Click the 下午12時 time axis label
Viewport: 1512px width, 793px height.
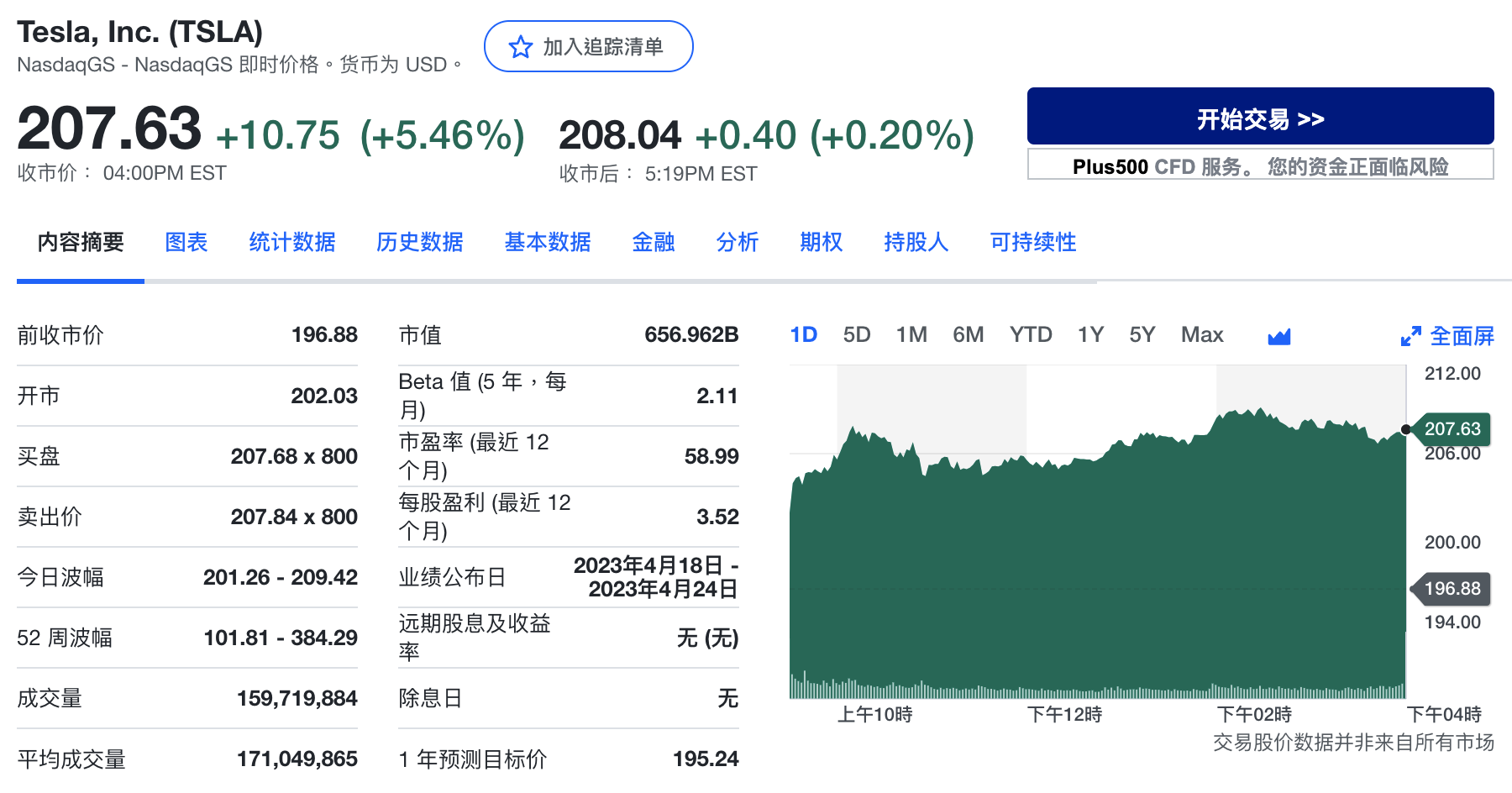tap(1064, 715)
